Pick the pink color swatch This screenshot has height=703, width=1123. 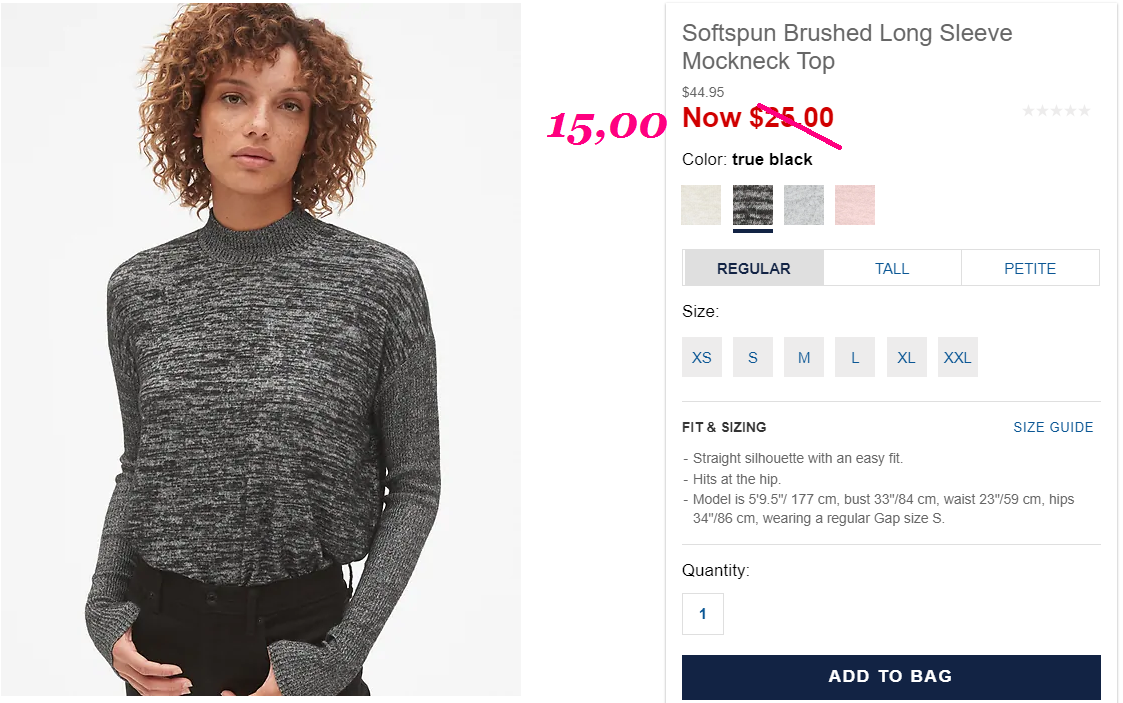click(855, 205)
